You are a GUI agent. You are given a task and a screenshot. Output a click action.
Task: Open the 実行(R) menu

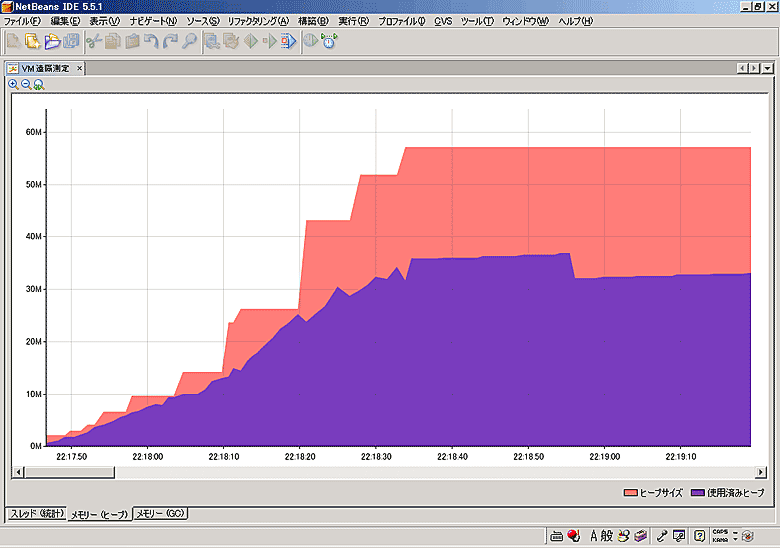[x=354, y=21]
